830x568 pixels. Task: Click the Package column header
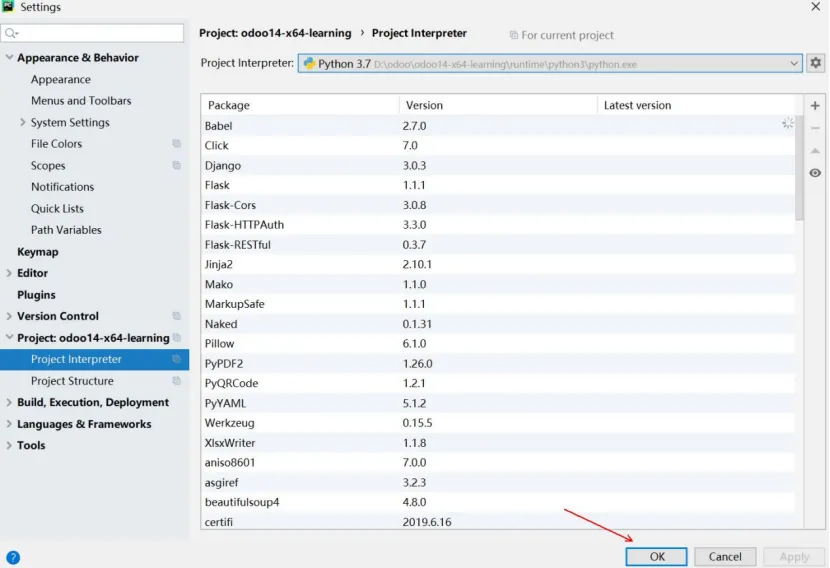[x=300, y=105]
